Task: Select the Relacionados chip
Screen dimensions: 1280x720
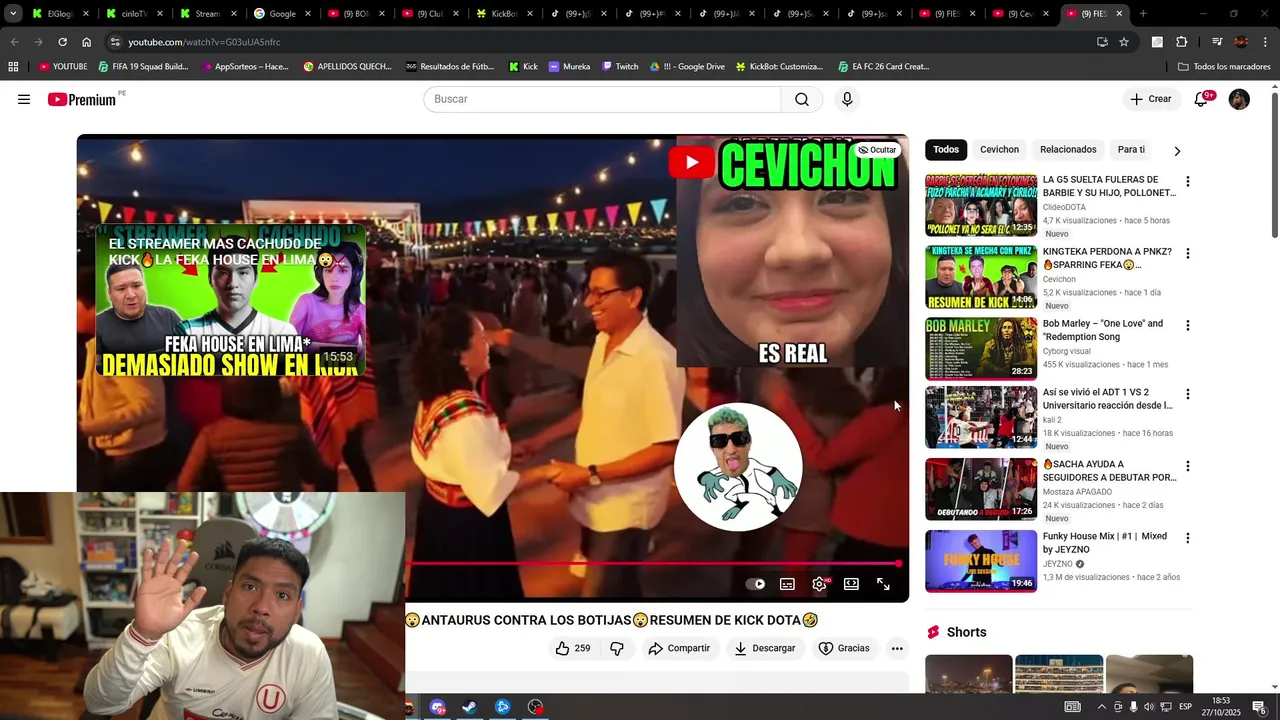Action: 1068,150
